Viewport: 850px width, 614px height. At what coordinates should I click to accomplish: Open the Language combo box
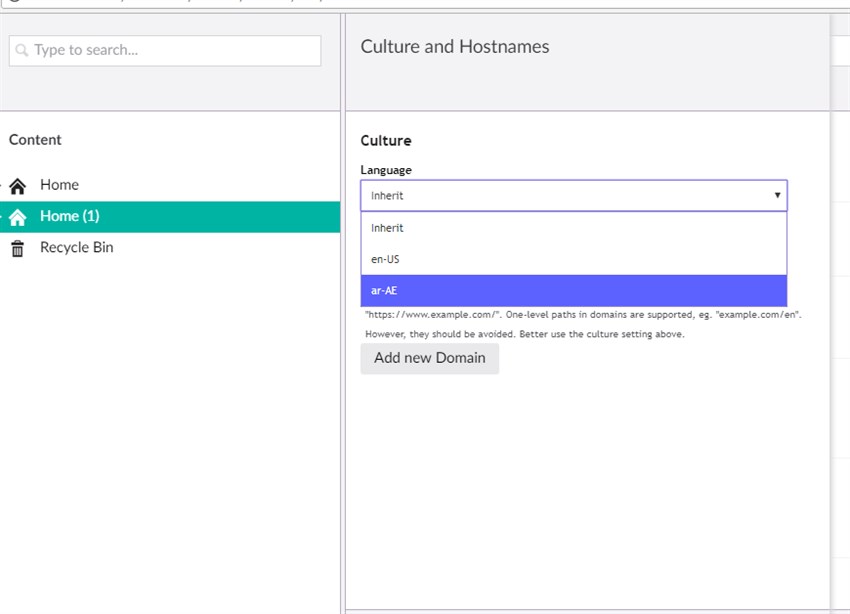(570, 195)
